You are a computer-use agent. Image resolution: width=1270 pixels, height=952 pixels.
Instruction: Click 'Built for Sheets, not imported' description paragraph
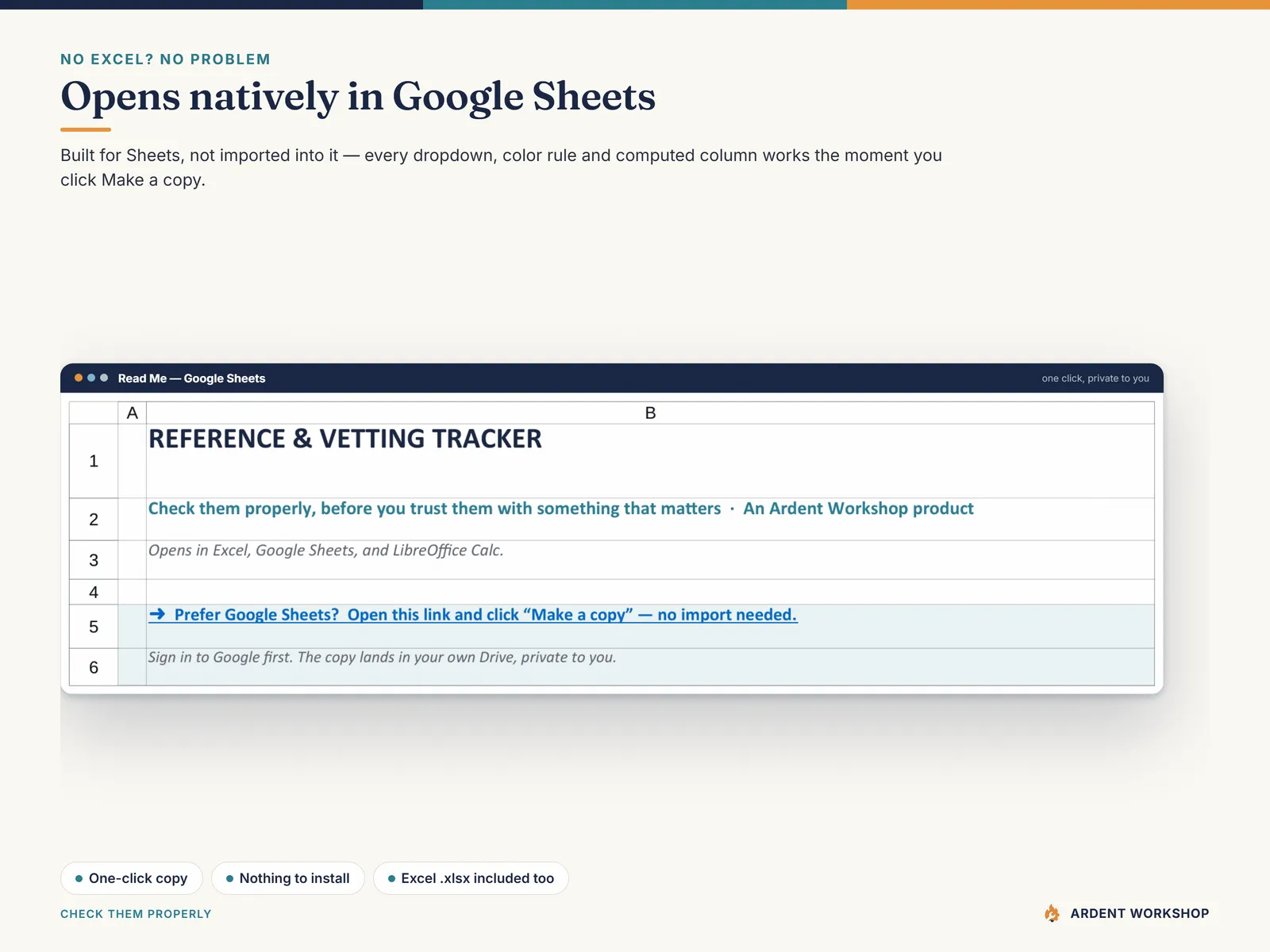(501, 167)
